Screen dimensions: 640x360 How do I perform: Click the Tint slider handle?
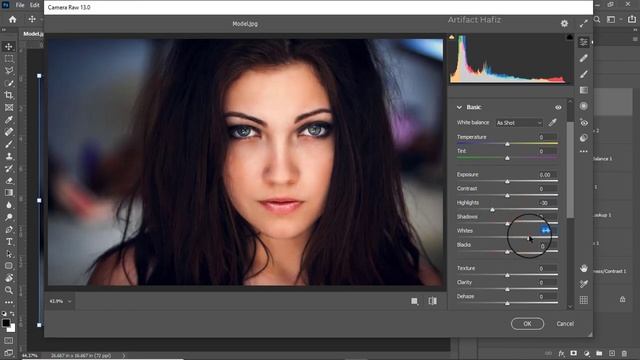[x=507, y=158]
